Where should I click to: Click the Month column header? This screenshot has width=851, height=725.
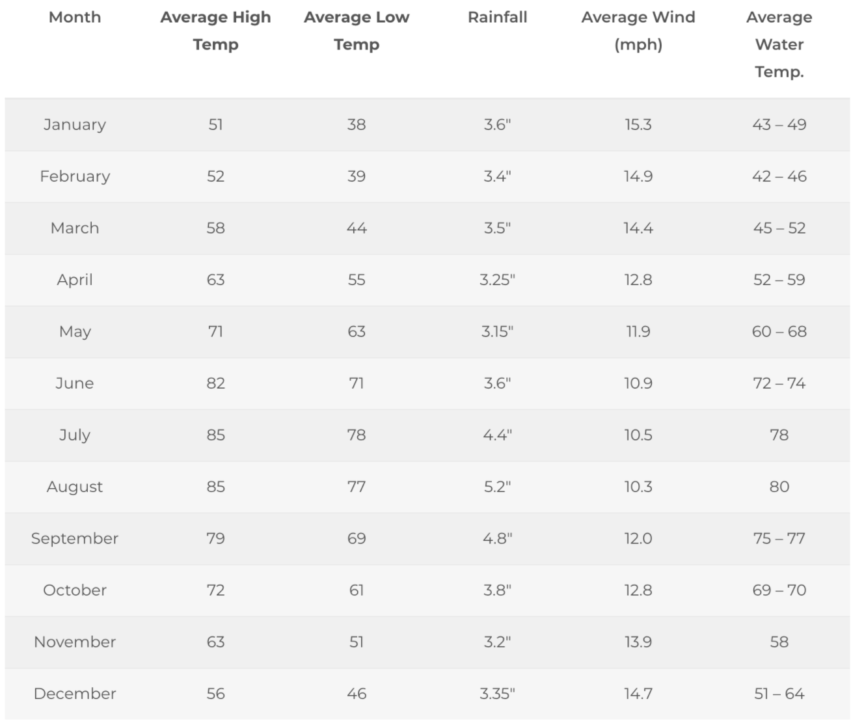tap(75, 17)
